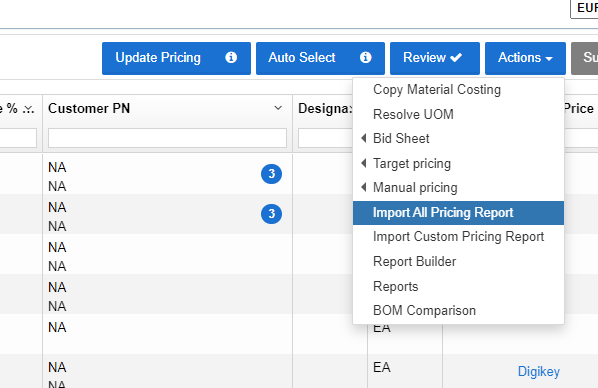Click the Target pricing submenu arrow
Screen dimensions: 598x388
point(364,163)
